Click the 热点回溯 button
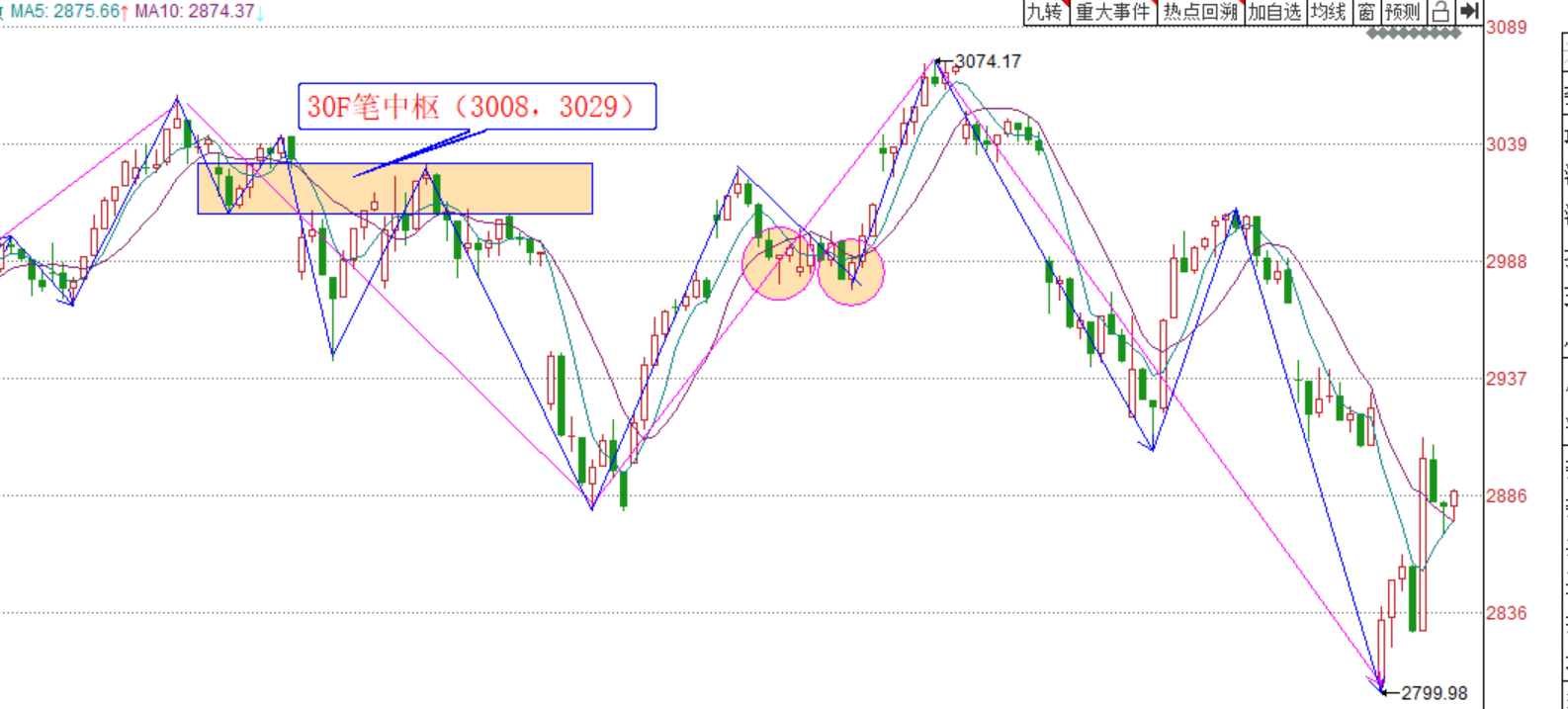 1200,12
